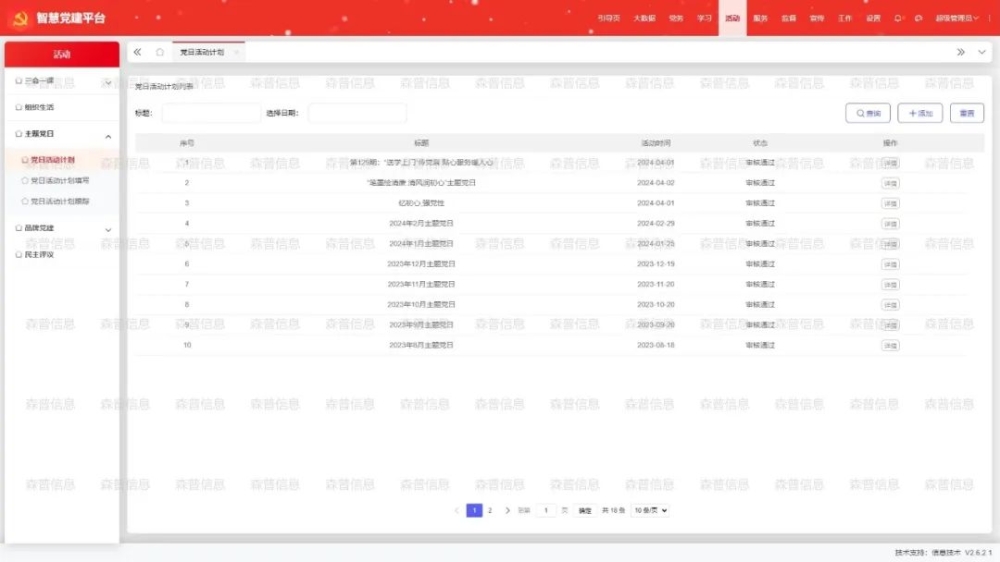Click the jump-to page number input

(546, 510)
